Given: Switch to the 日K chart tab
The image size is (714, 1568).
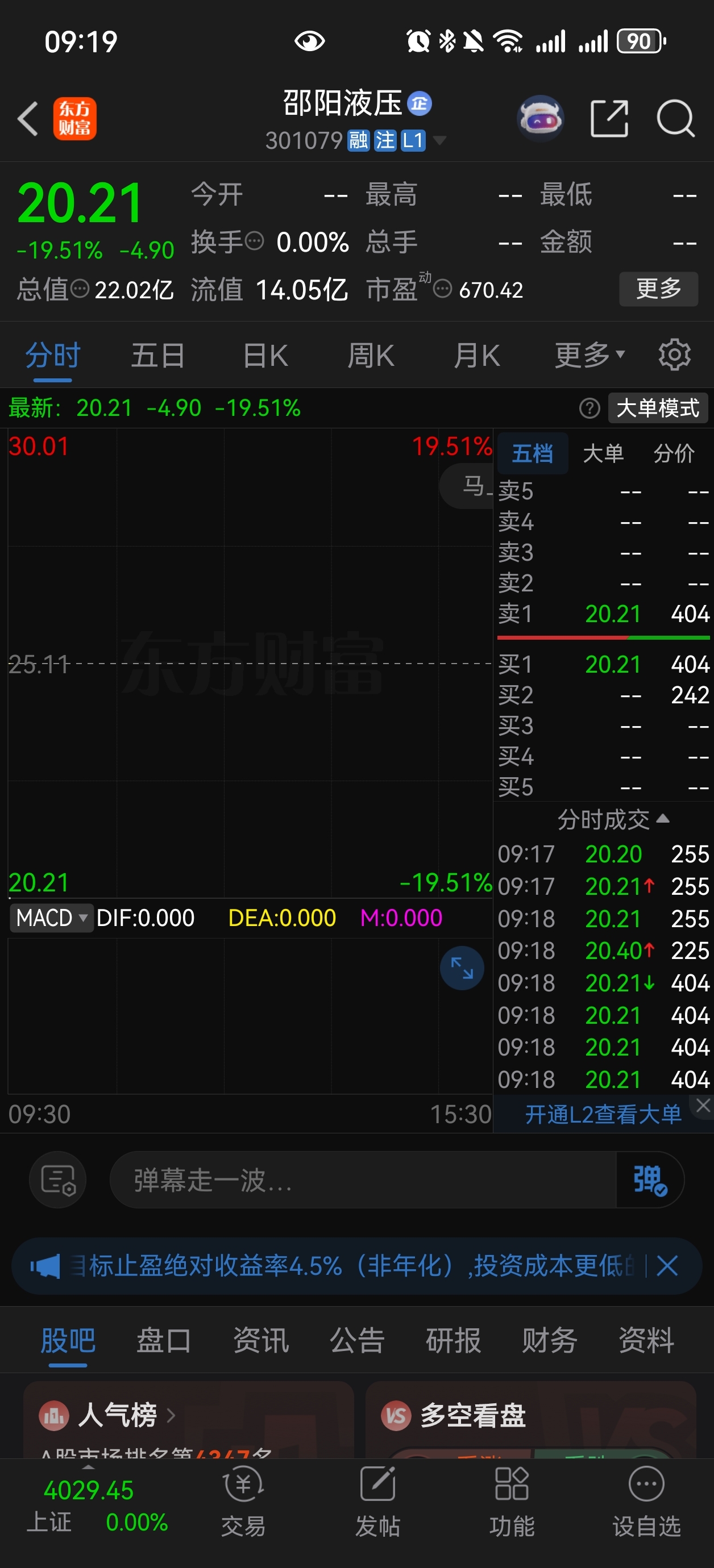Looking at the screenshot, I should (265, 356).
